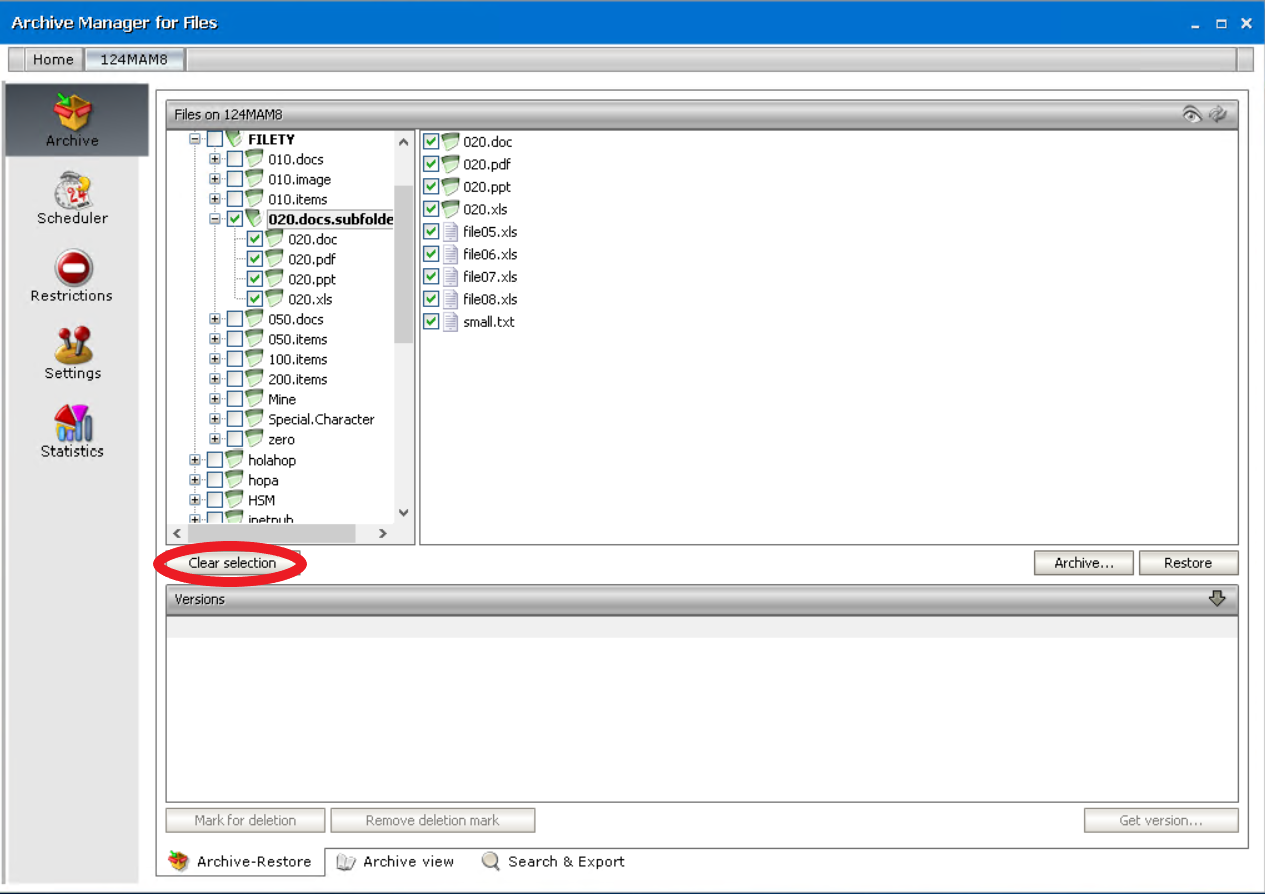Click the magnifier icon on Search & Export tab

click(x=490, y=861)
